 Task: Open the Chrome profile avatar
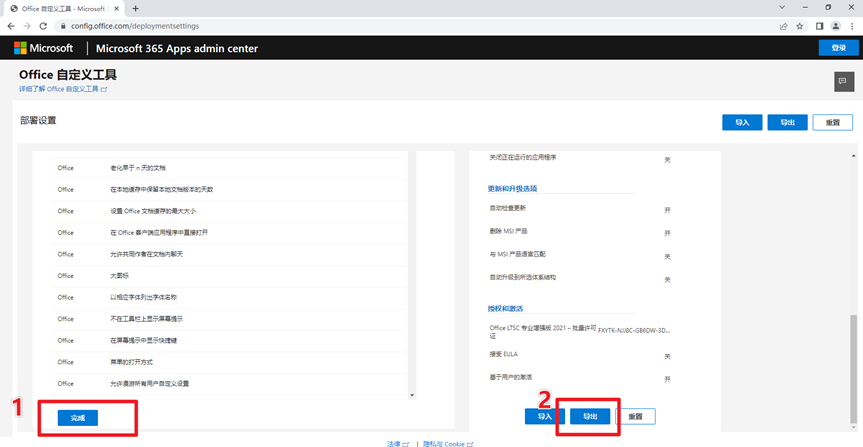[x=835, y=26]
